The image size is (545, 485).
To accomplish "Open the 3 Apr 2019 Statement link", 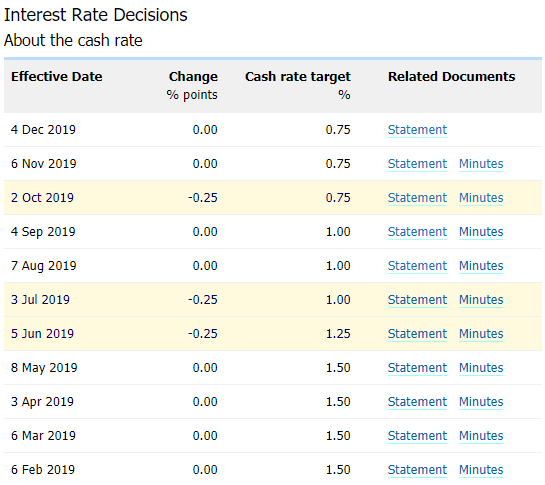I will pyautogui.click(x=417, y=402).
